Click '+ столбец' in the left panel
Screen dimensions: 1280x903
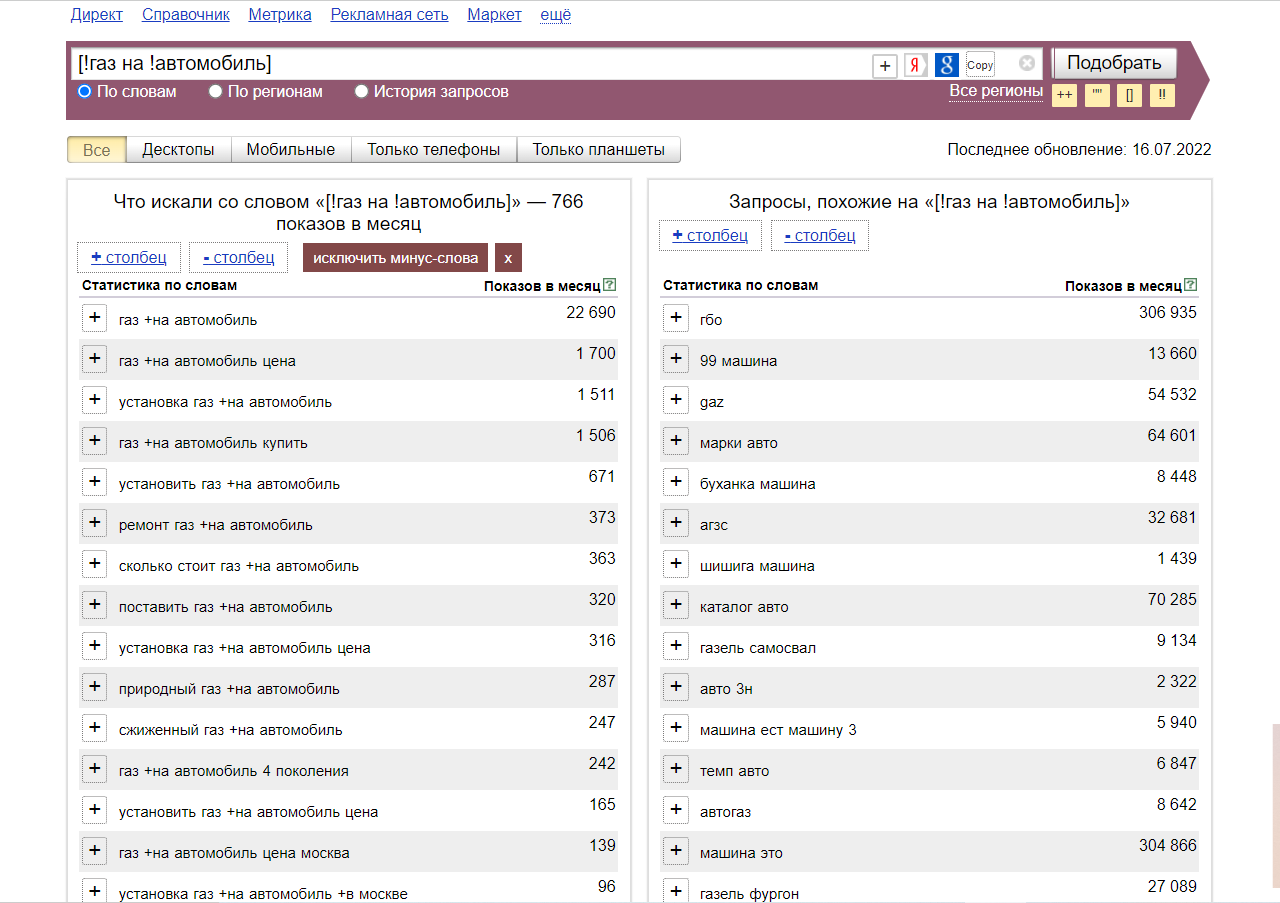coord(129,257)
